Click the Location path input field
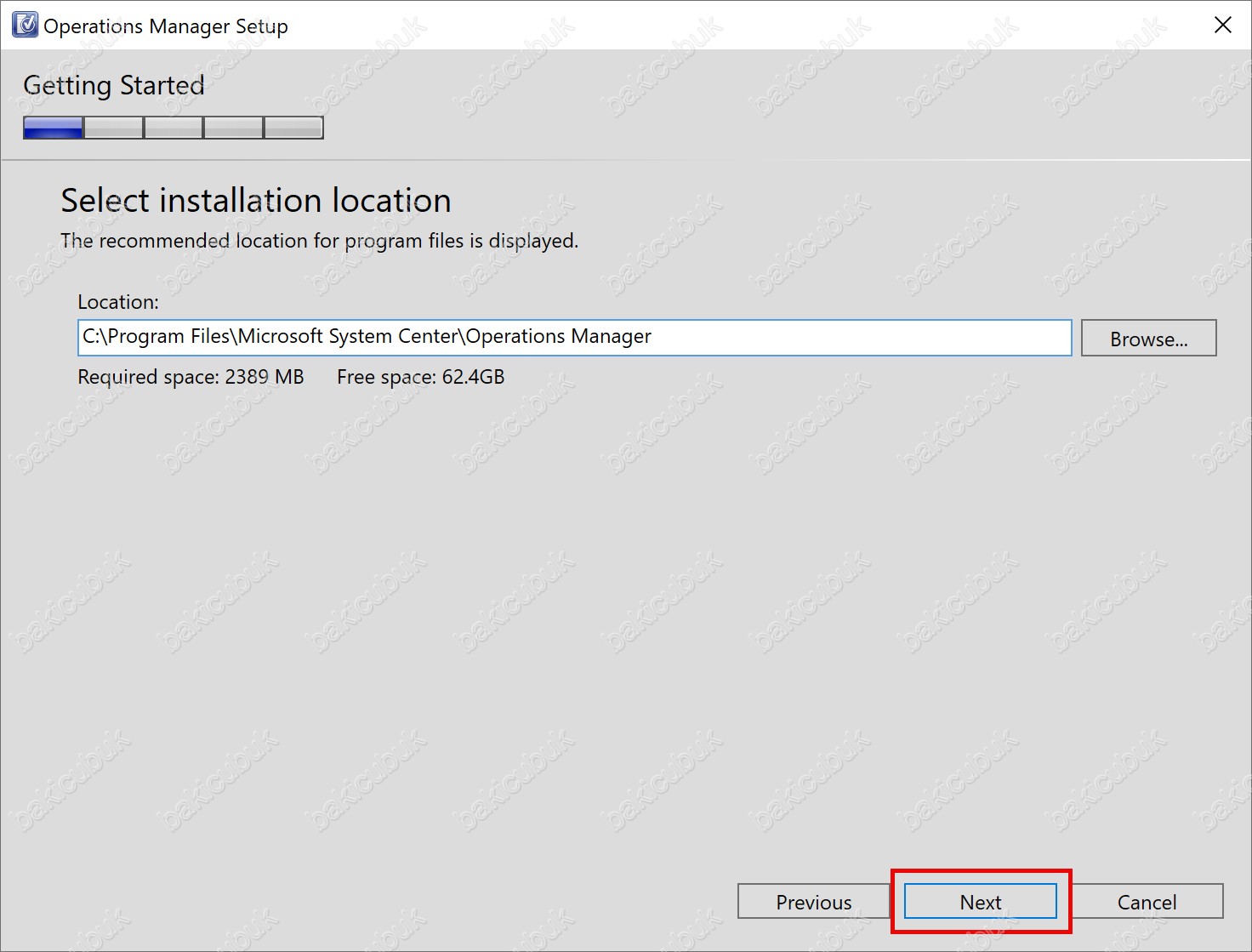Image resolution: width=1252 pixels, height=952 pixels. (x=574, y=338)
